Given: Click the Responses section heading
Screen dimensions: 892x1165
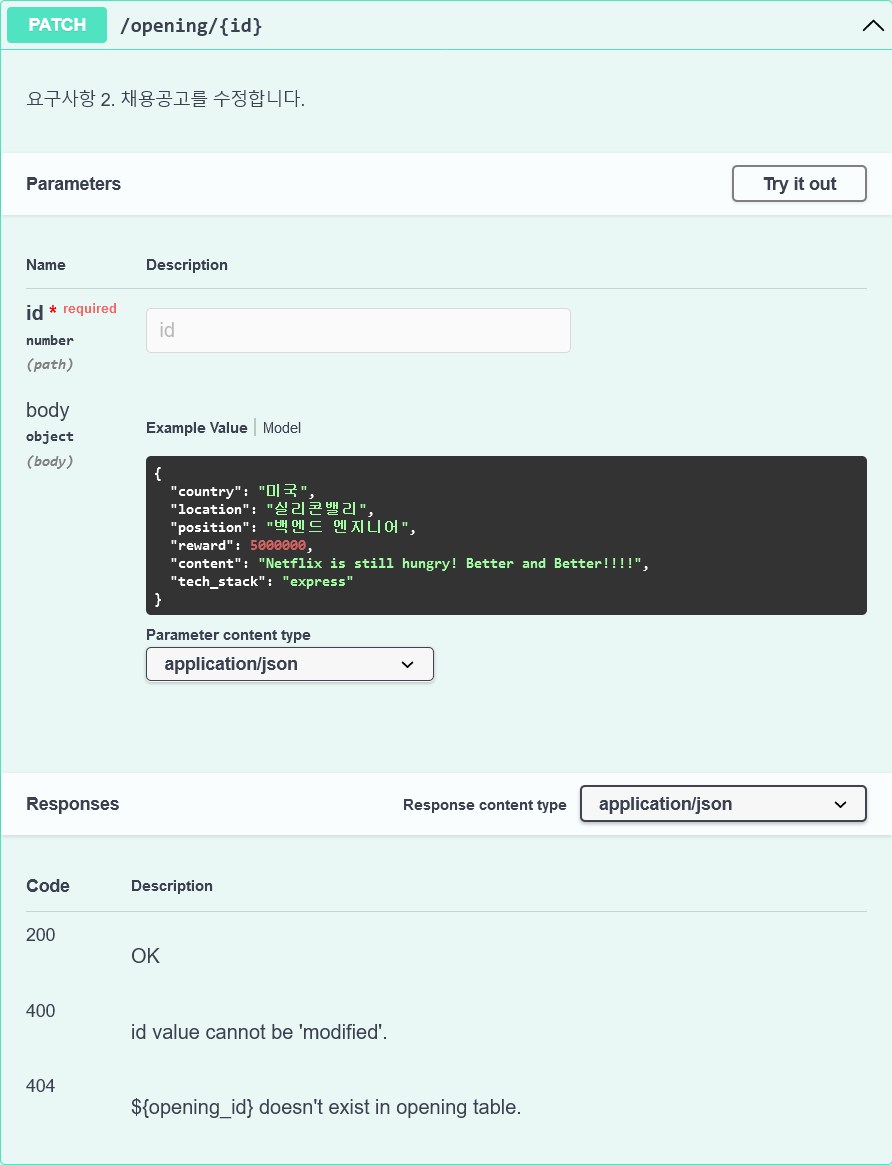Looking at the screenshot, I should 72,803.
